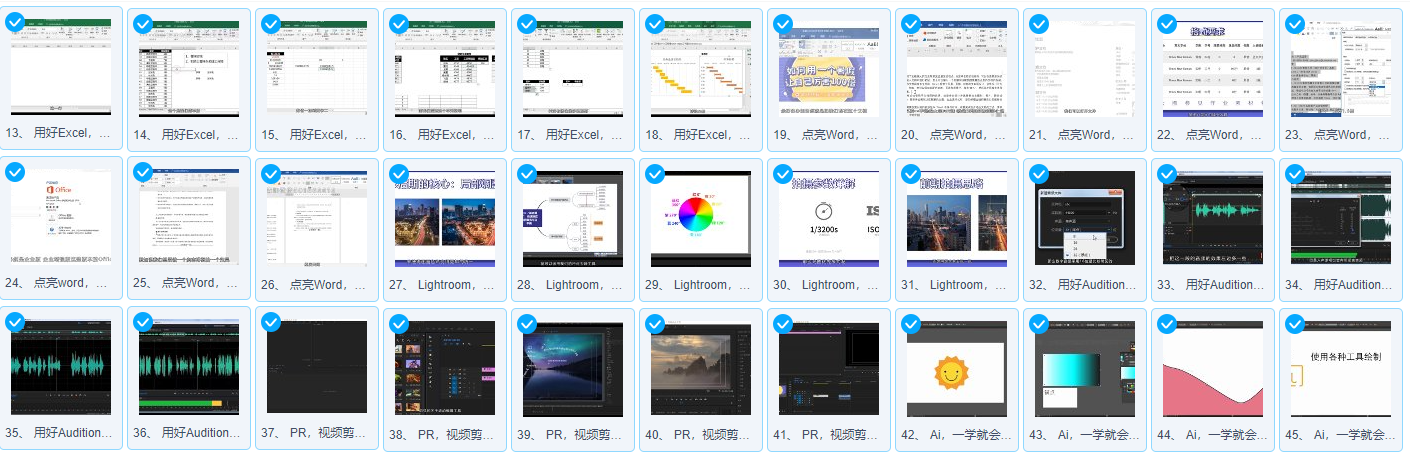Viewport: 1410px width, 454px height.
Task: Uncheck the checkbox on item 13 Excel video
Action: 15,23
